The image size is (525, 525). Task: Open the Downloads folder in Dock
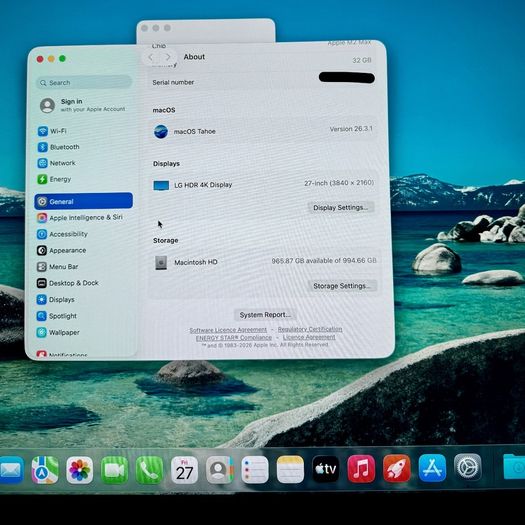pos(514,466)
